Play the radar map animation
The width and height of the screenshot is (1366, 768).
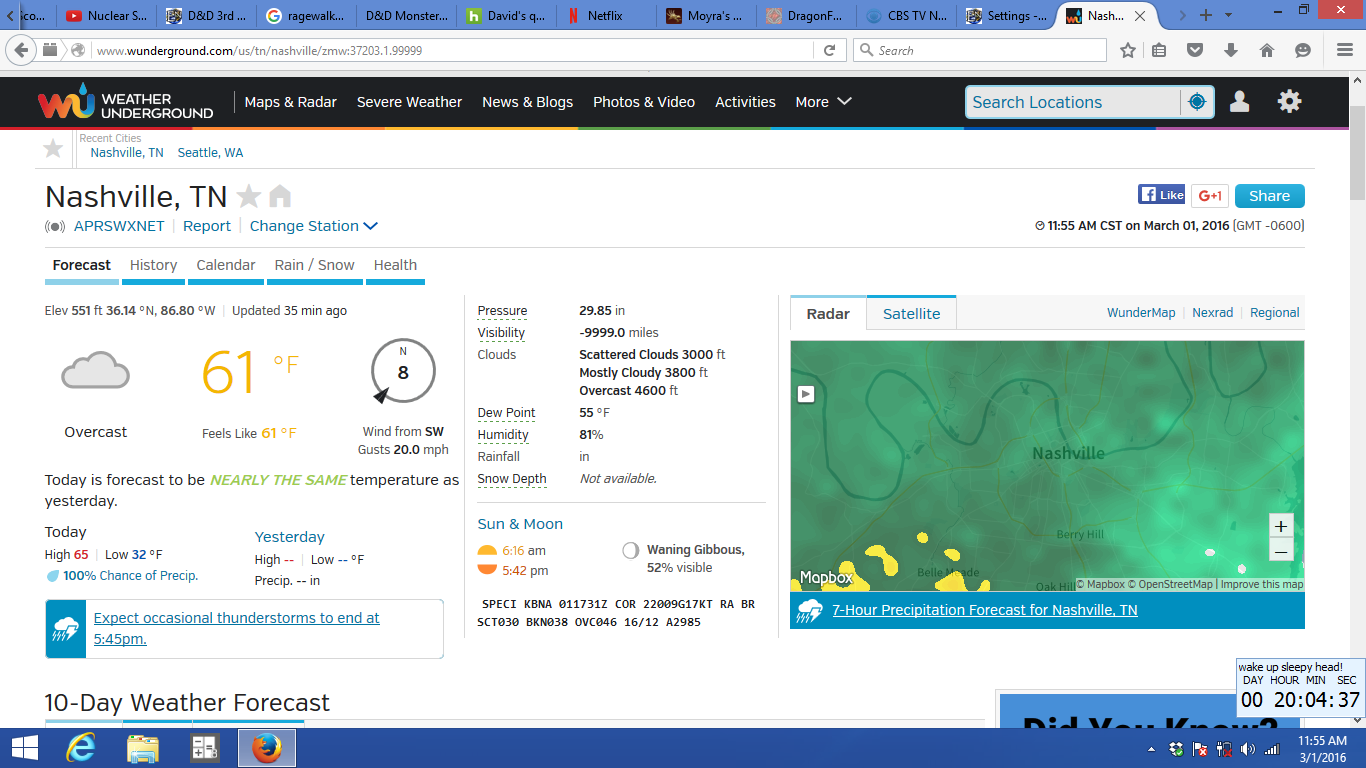805,394
